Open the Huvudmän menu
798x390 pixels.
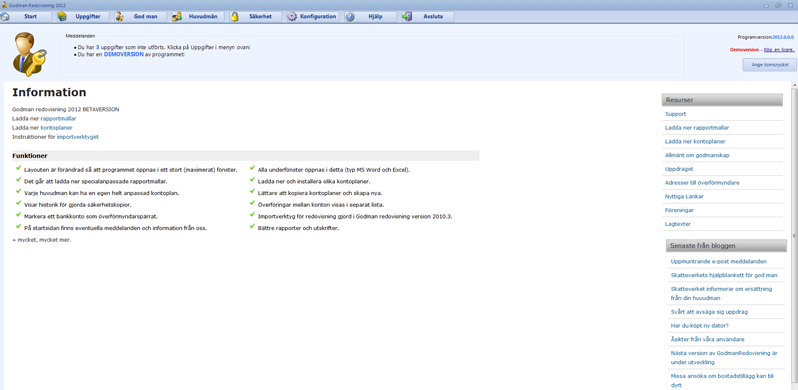click(x=198, y=16)
